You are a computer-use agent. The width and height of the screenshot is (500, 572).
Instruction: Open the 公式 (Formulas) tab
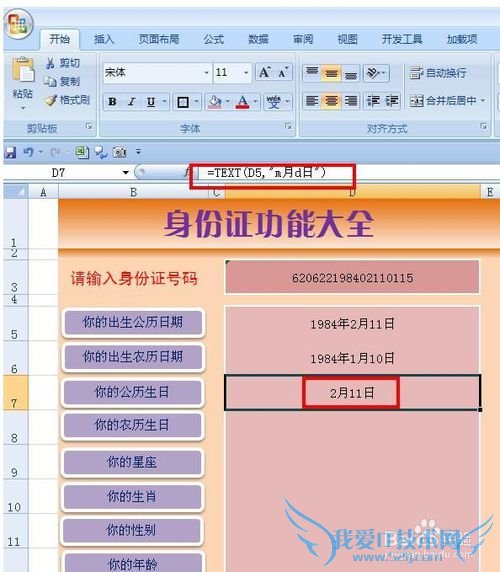pyautogui.click(x=214, y=39)
